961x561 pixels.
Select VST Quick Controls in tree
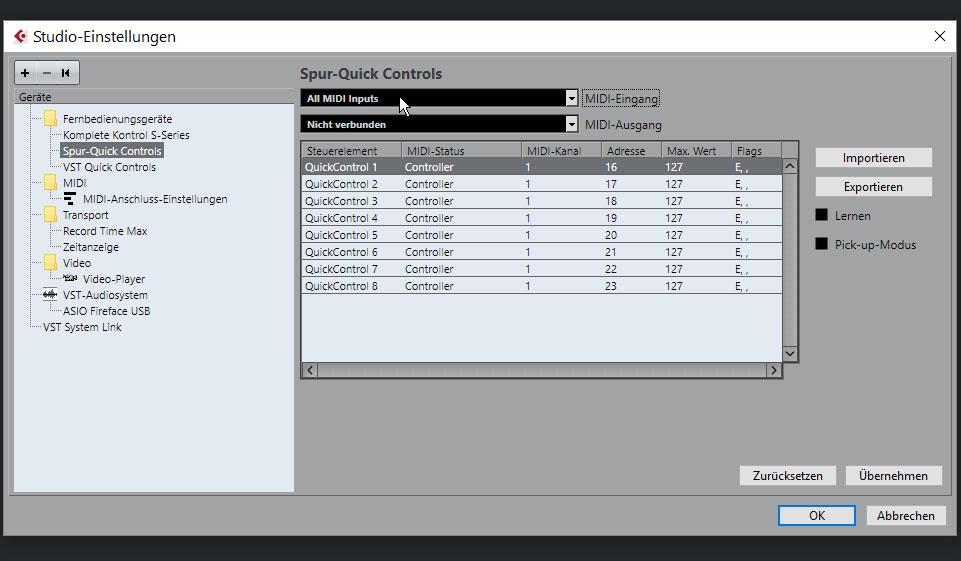click(x=109, y=167)
